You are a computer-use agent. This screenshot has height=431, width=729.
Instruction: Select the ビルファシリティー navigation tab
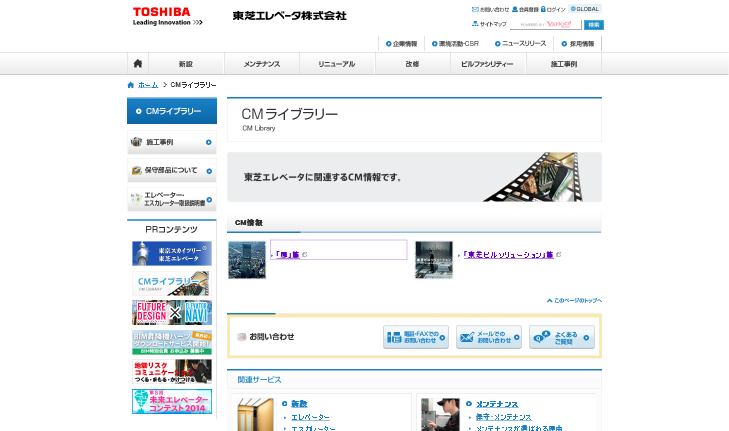488,64
